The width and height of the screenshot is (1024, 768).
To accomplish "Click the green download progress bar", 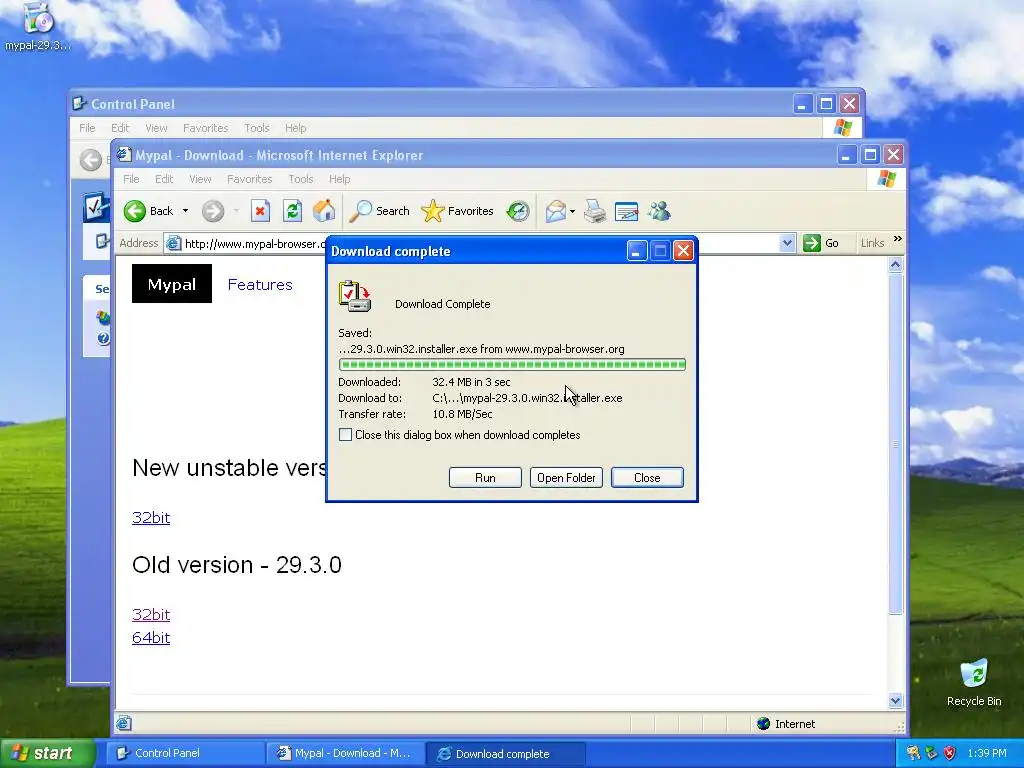I will [512, 364].
